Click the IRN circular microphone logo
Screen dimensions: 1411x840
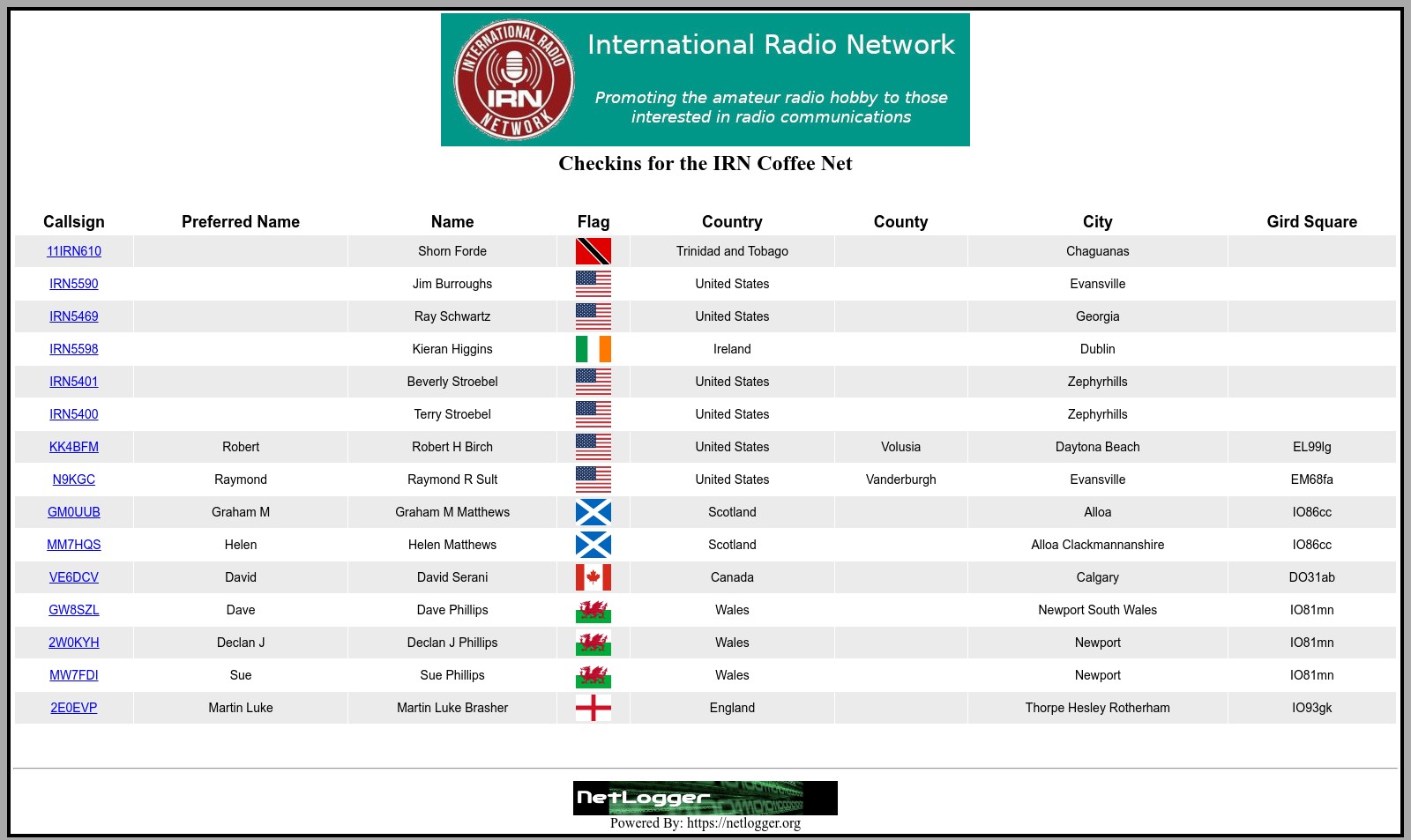pos(514,79)
